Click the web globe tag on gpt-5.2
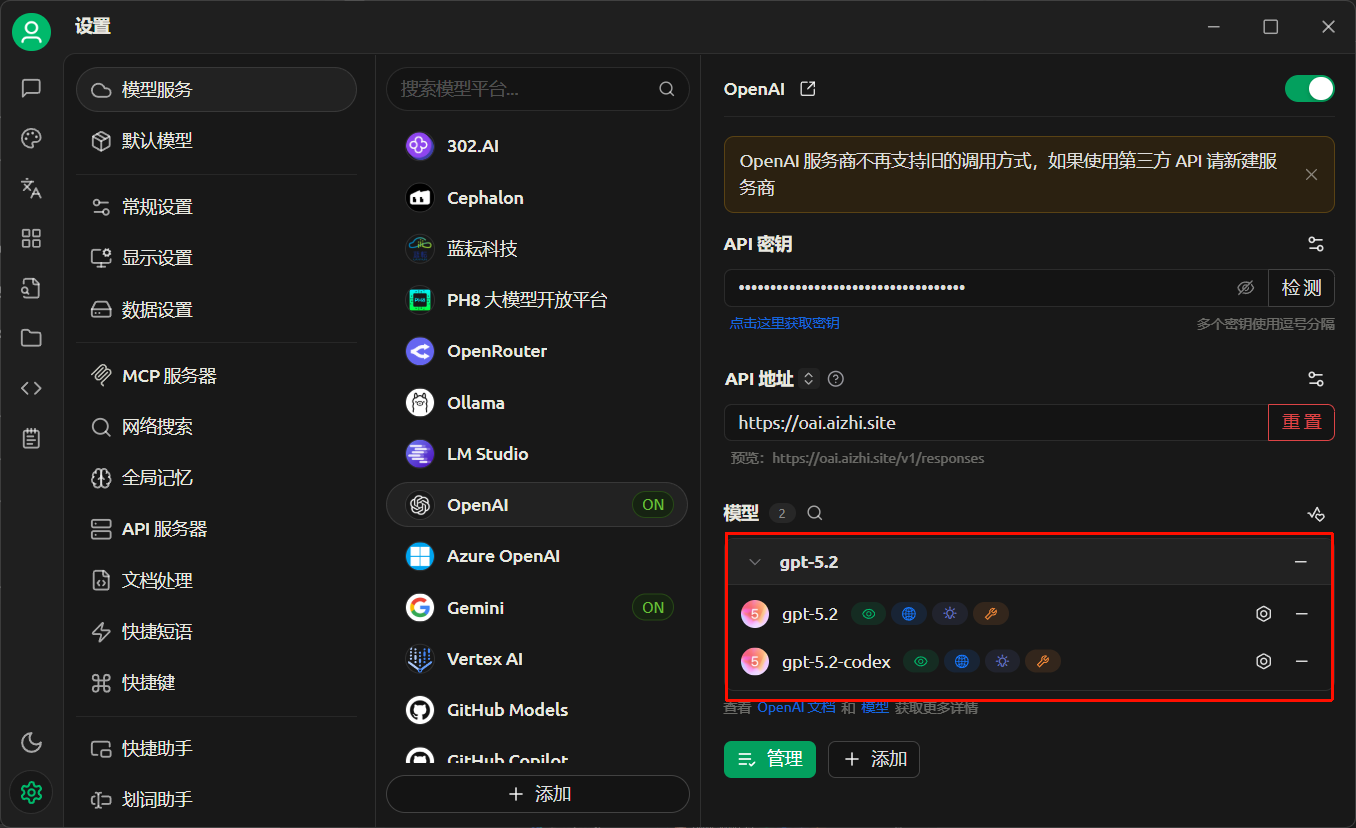Viewport: 1356px width, 828px height. (909, 614)
